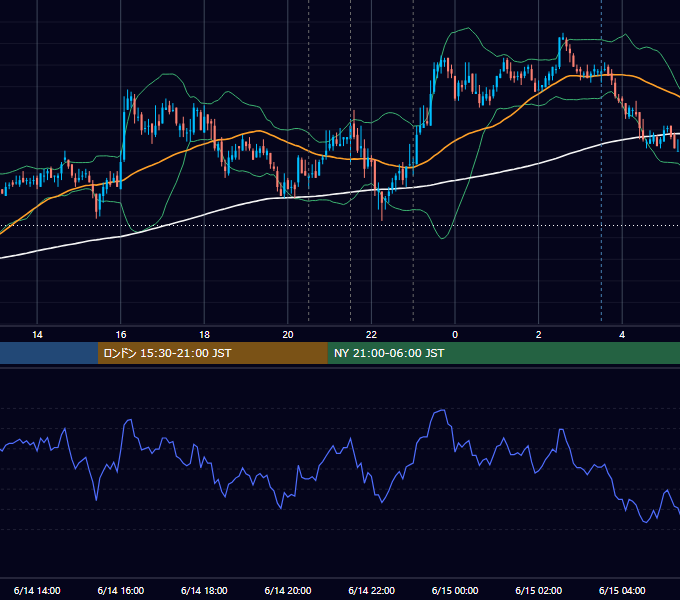Click the 6/14 14:00 date label

tap(37, 590)
